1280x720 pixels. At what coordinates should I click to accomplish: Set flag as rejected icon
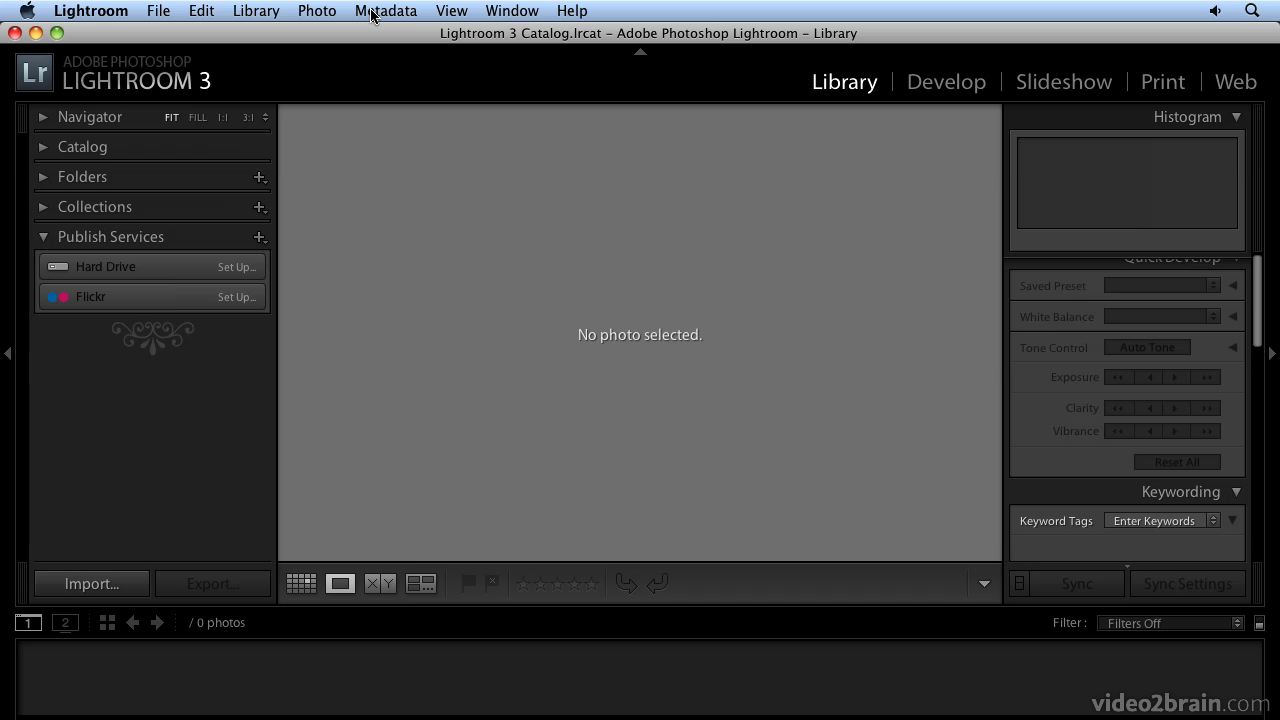(x=492, y=583)
